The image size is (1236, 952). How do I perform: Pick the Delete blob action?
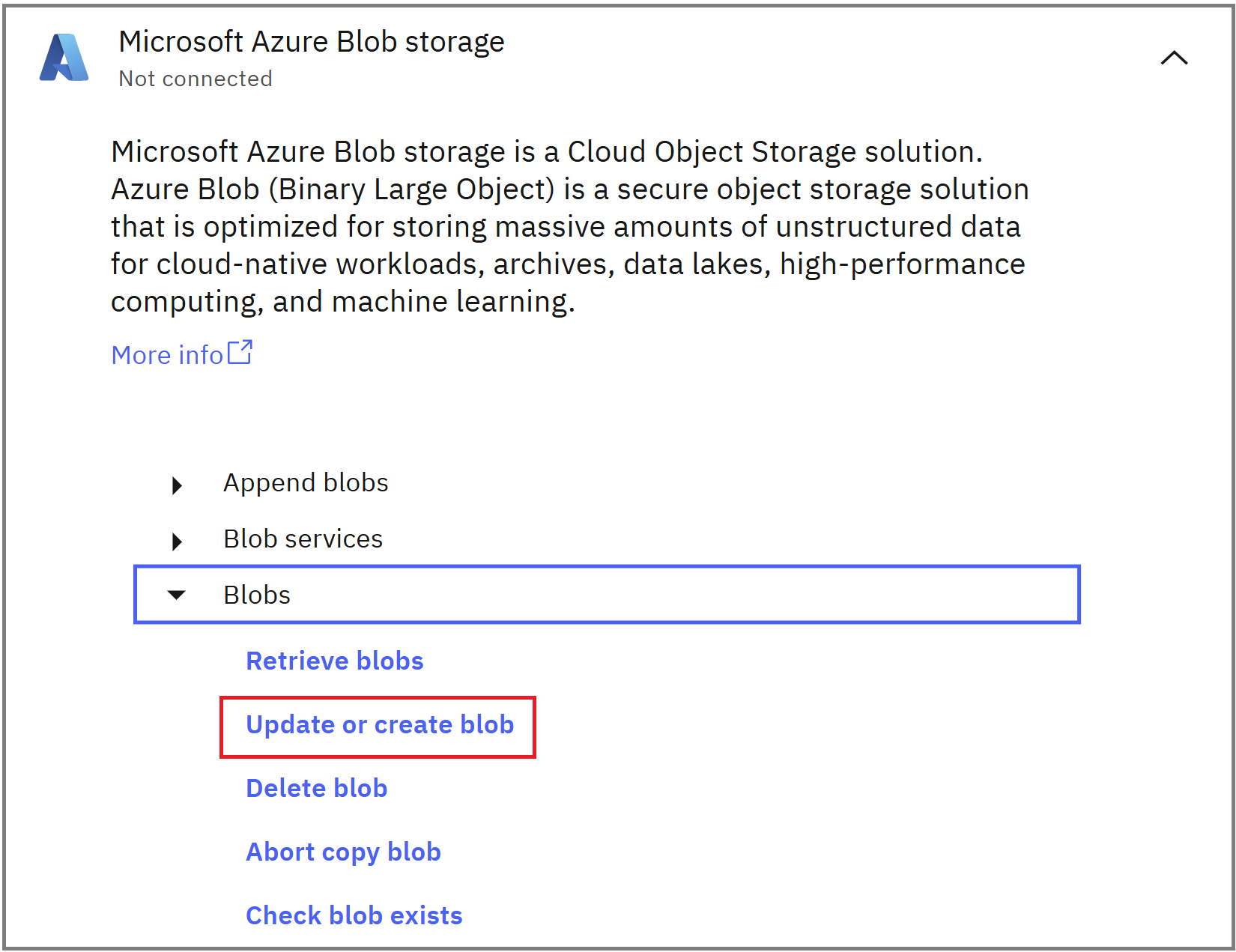click(317, 789)
